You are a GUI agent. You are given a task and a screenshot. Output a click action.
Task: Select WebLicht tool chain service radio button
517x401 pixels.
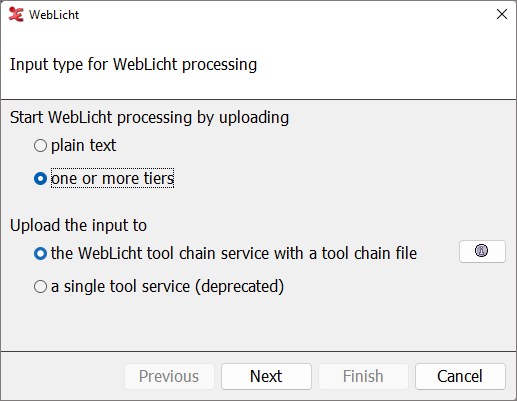[40, 254]
